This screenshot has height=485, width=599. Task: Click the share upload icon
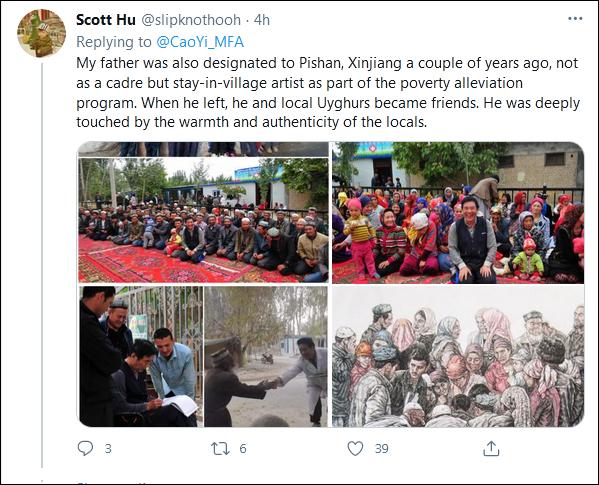click(x=491, y=448)
